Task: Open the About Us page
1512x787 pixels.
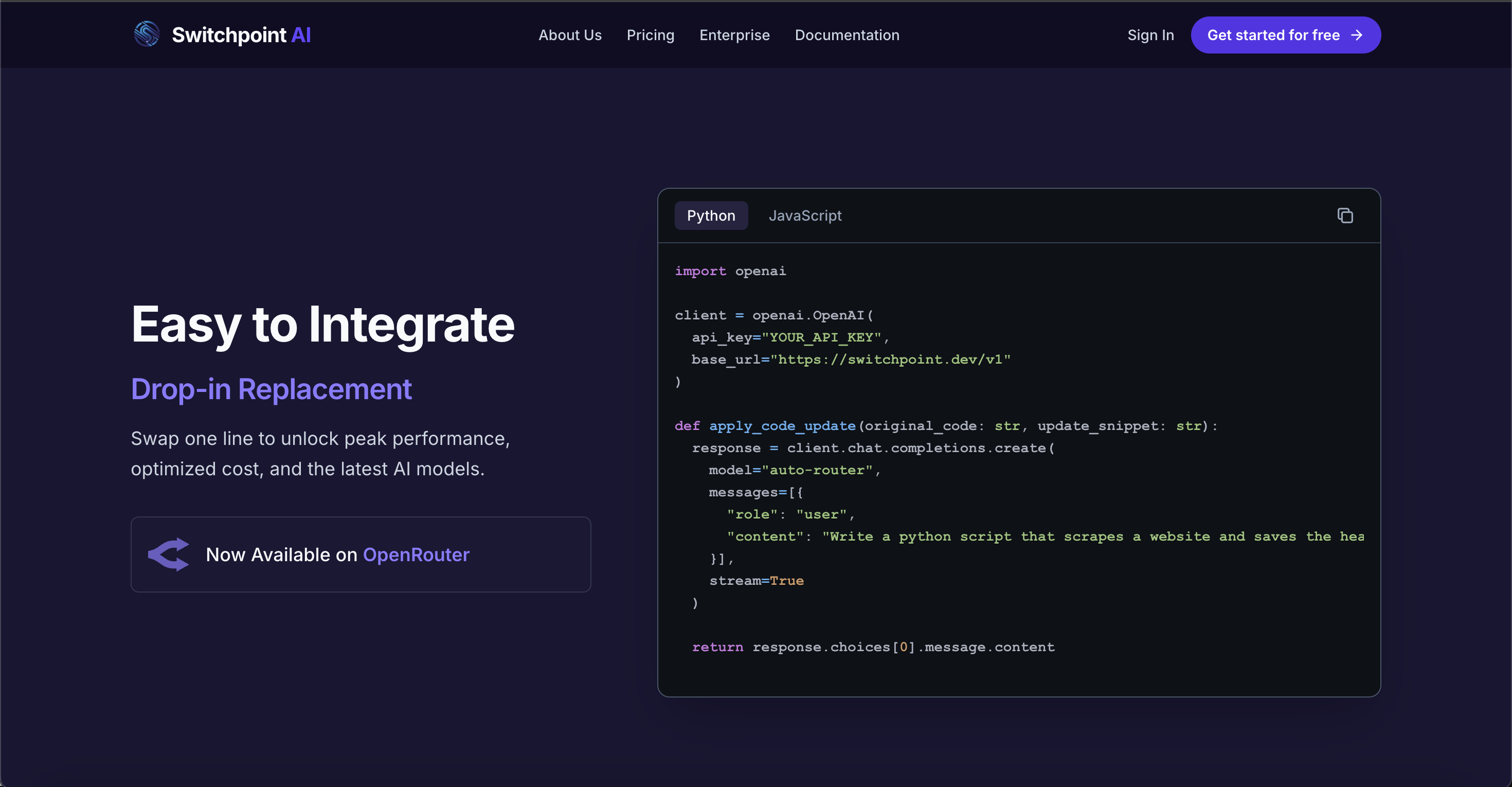Action: tap(570, 35)
